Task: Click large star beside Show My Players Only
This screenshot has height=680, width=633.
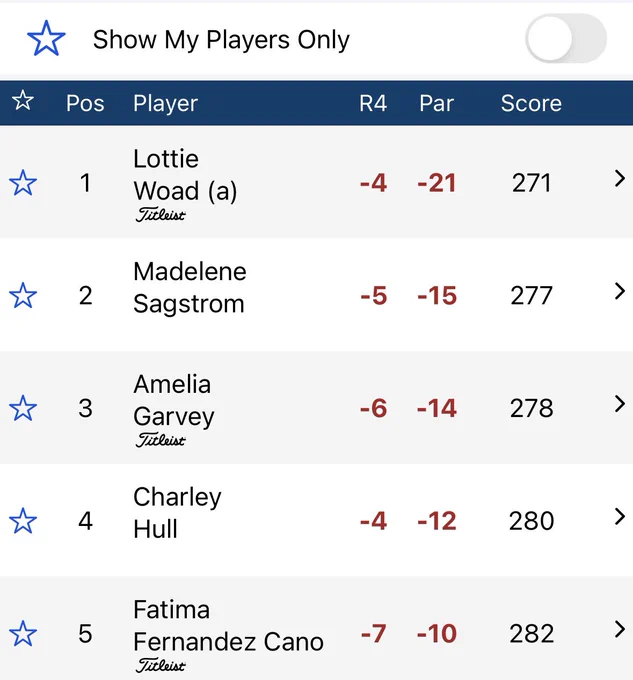Action: tap(46, 39)
